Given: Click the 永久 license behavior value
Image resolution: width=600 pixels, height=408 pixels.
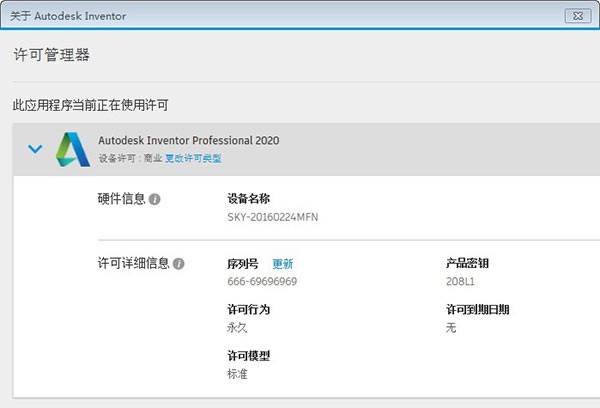Looking at the screenshot, I should point(238,327).
